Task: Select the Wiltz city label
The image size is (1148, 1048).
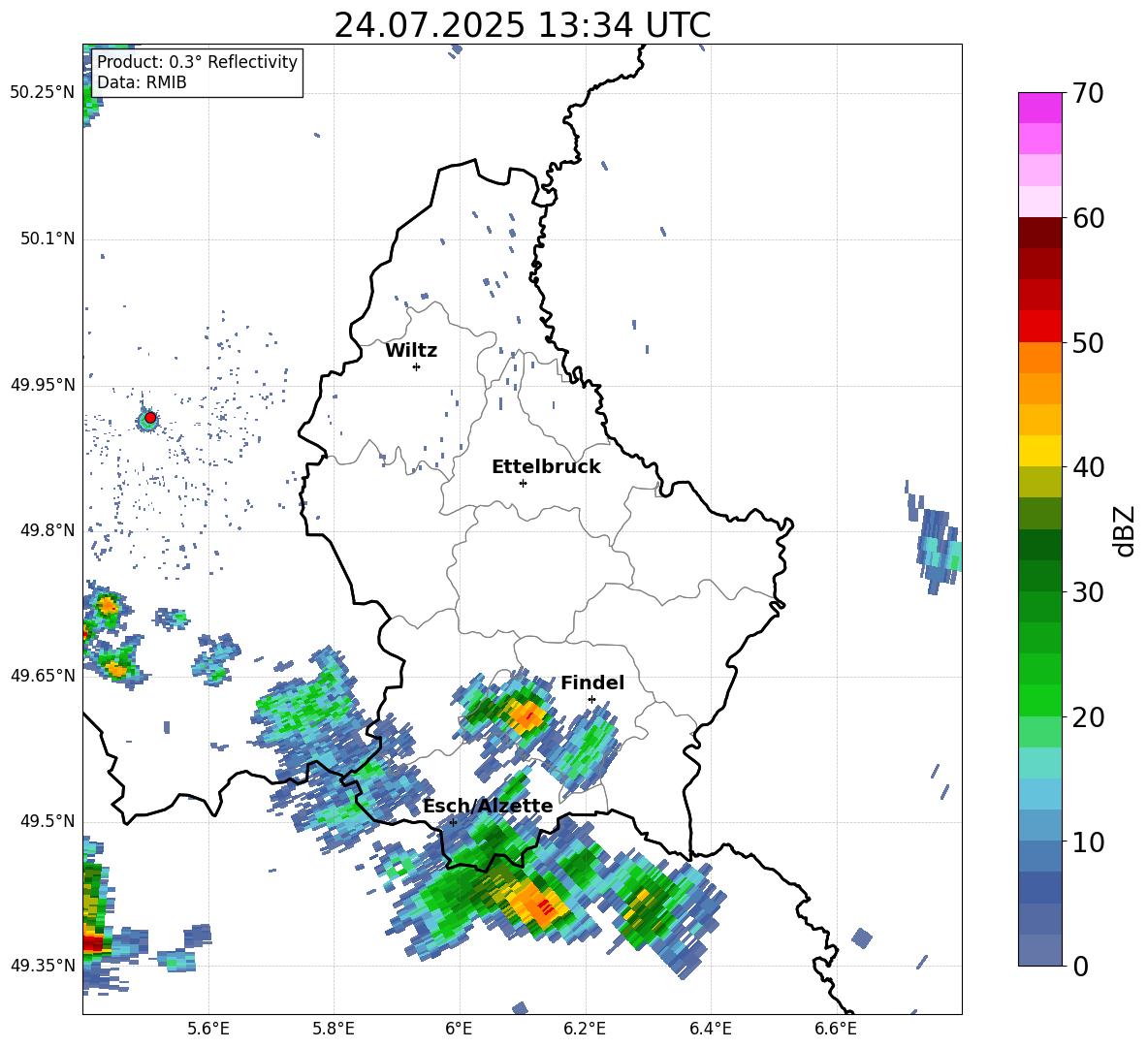Action: point(411,351)
